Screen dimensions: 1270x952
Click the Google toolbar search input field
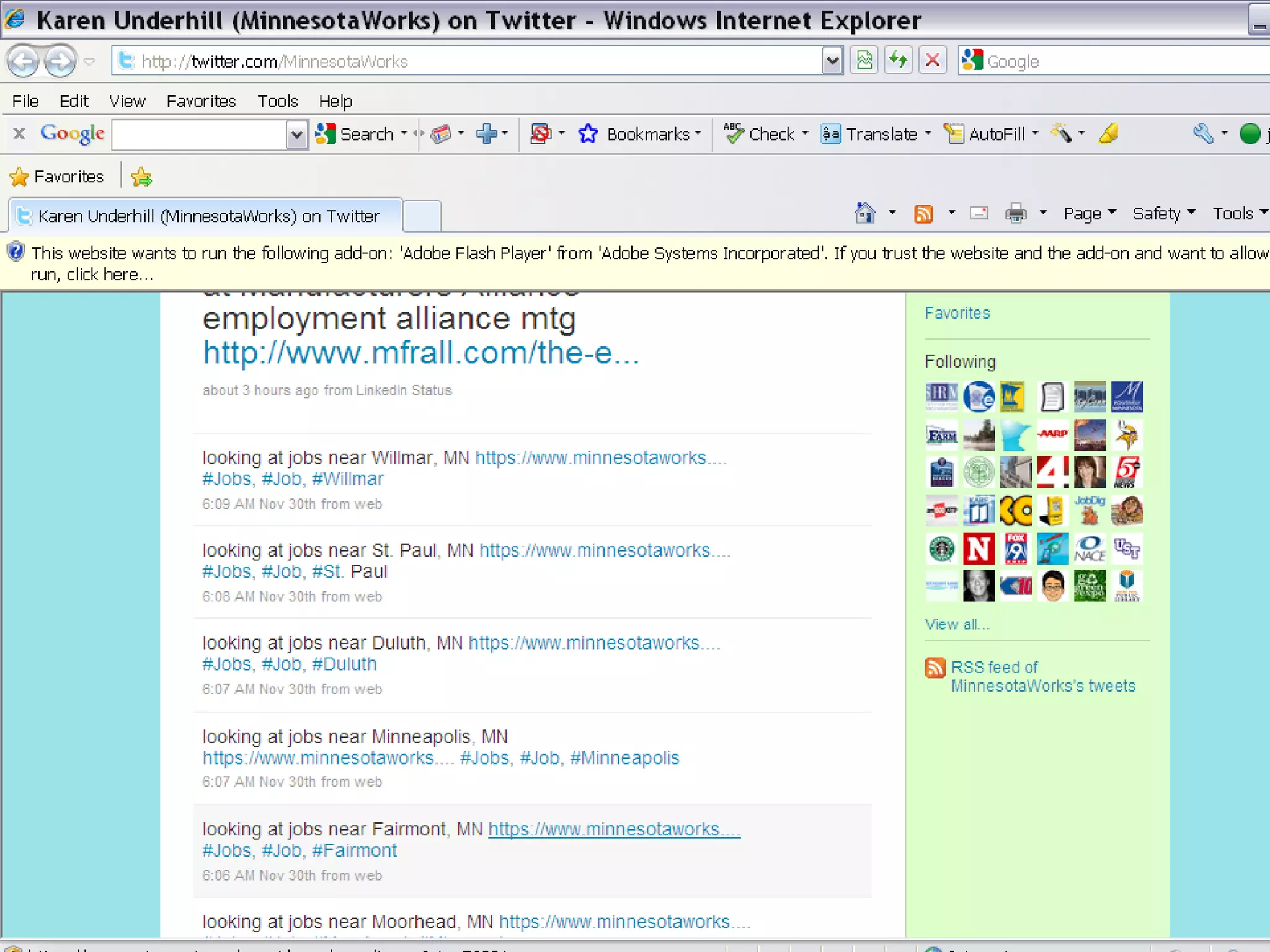[199, 134]
